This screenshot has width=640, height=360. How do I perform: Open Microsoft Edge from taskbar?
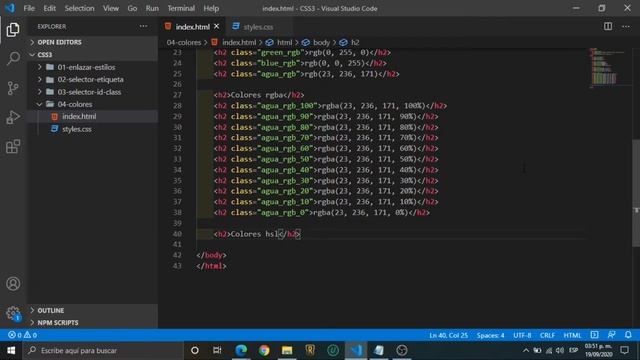click(241, 350)
